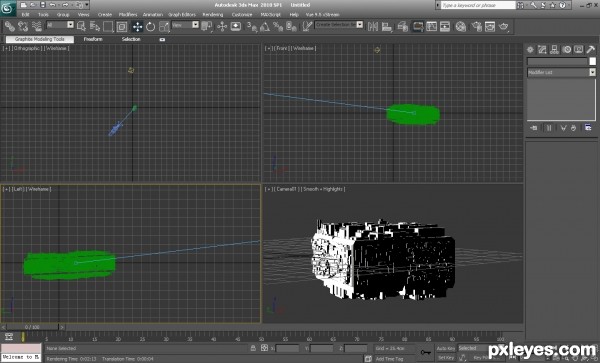The height and width of the screenshot is (363, 600).
Task: Click Add Time Tag
Action: (x=390, y=359)
